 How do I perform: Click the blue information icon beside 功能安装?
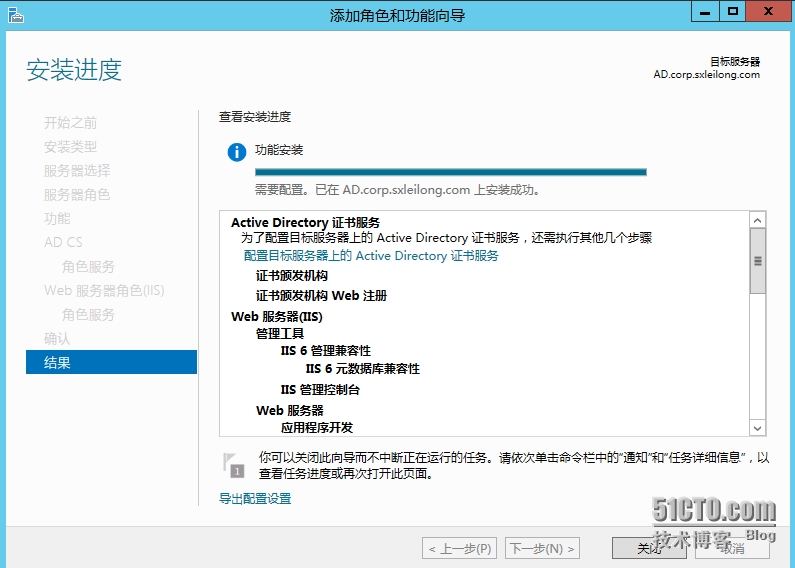pos(237,152)
